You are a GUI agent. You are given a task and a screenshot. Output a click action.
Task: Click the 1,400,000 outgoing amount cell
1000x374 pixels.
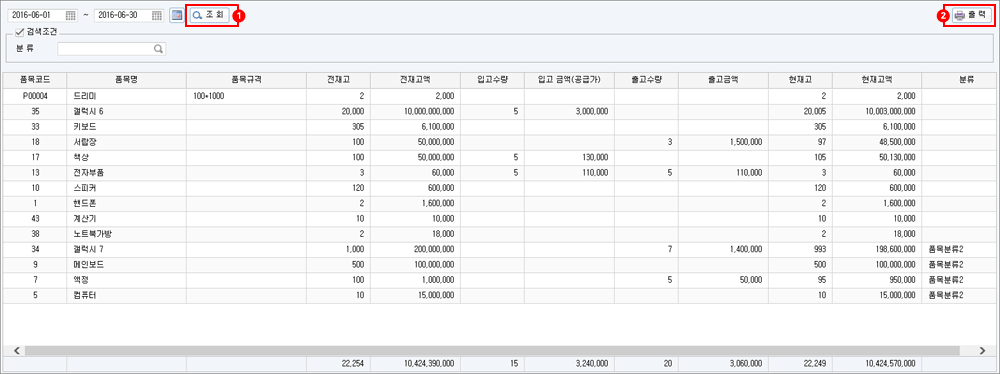point(724,249)
